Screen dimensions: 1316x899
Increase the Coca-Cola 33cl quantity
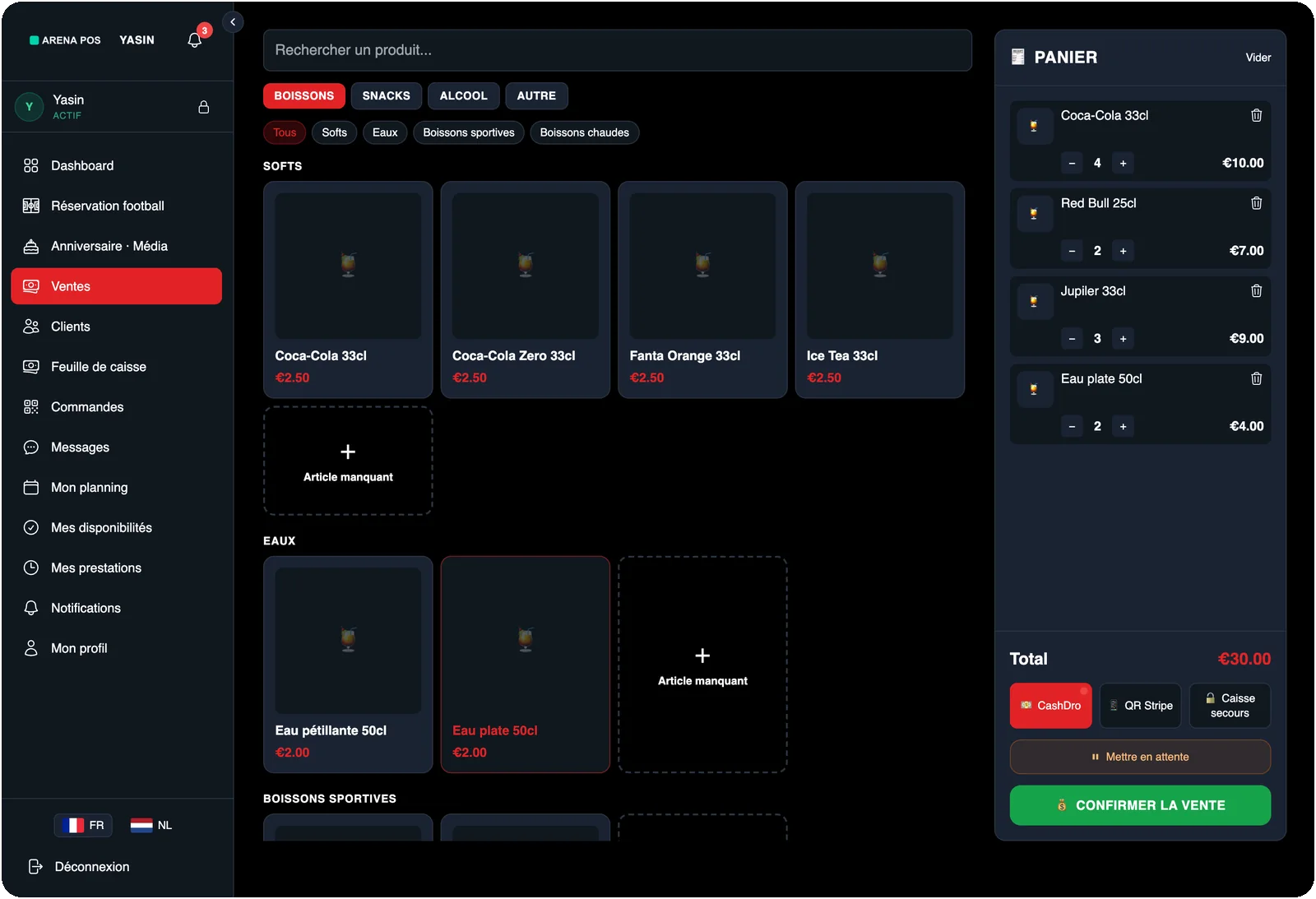pos(1123,163)
